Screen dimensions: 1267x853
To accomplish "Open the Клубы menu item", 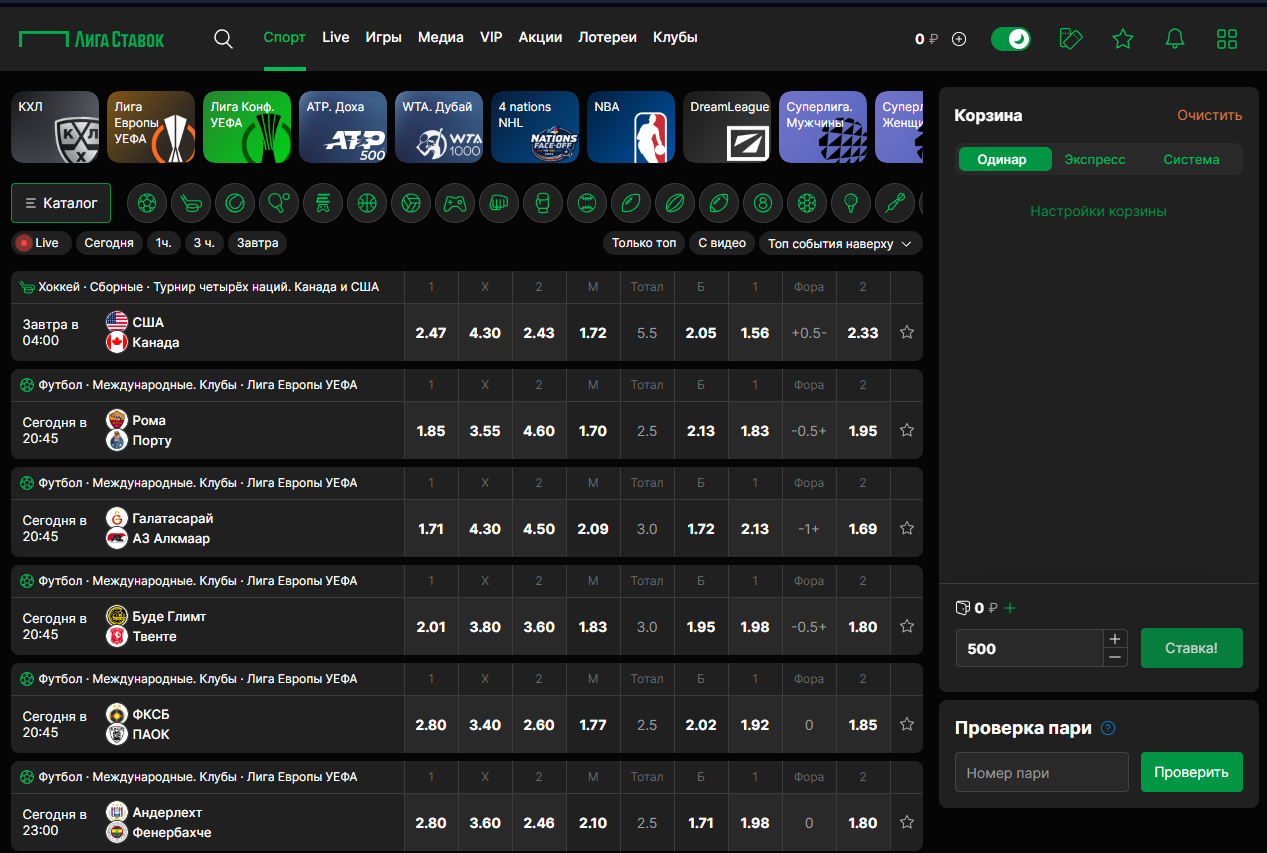I will (675, 37).
